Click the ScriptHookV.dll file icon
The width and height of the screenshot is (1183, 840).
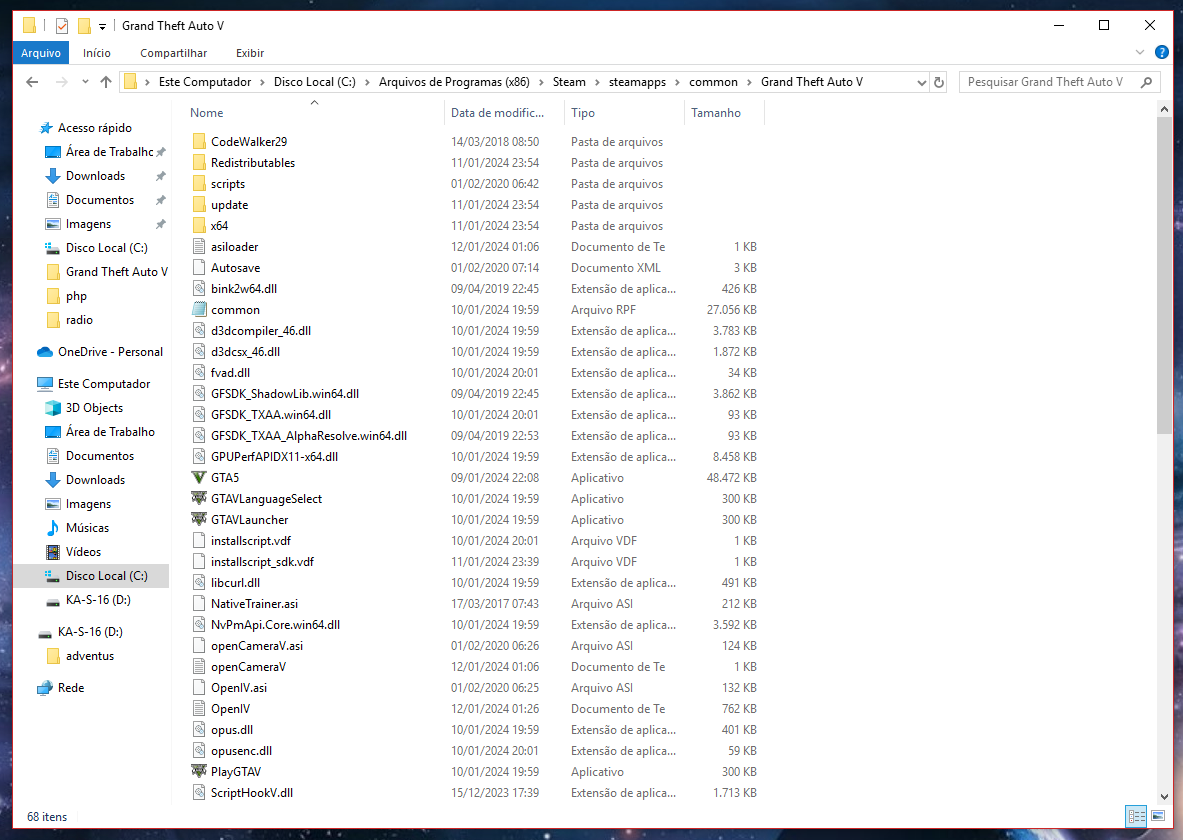[x=199, y=792]
